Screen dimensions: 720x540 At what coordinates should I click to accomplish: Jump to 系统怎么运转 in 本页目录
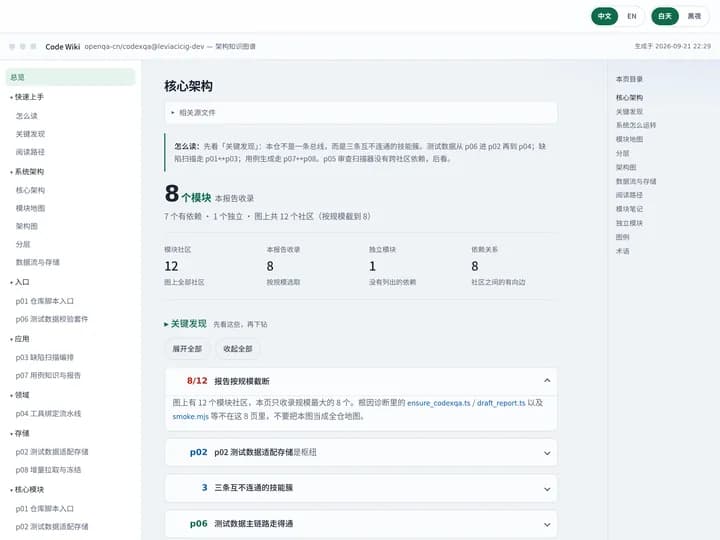(636, 125)
